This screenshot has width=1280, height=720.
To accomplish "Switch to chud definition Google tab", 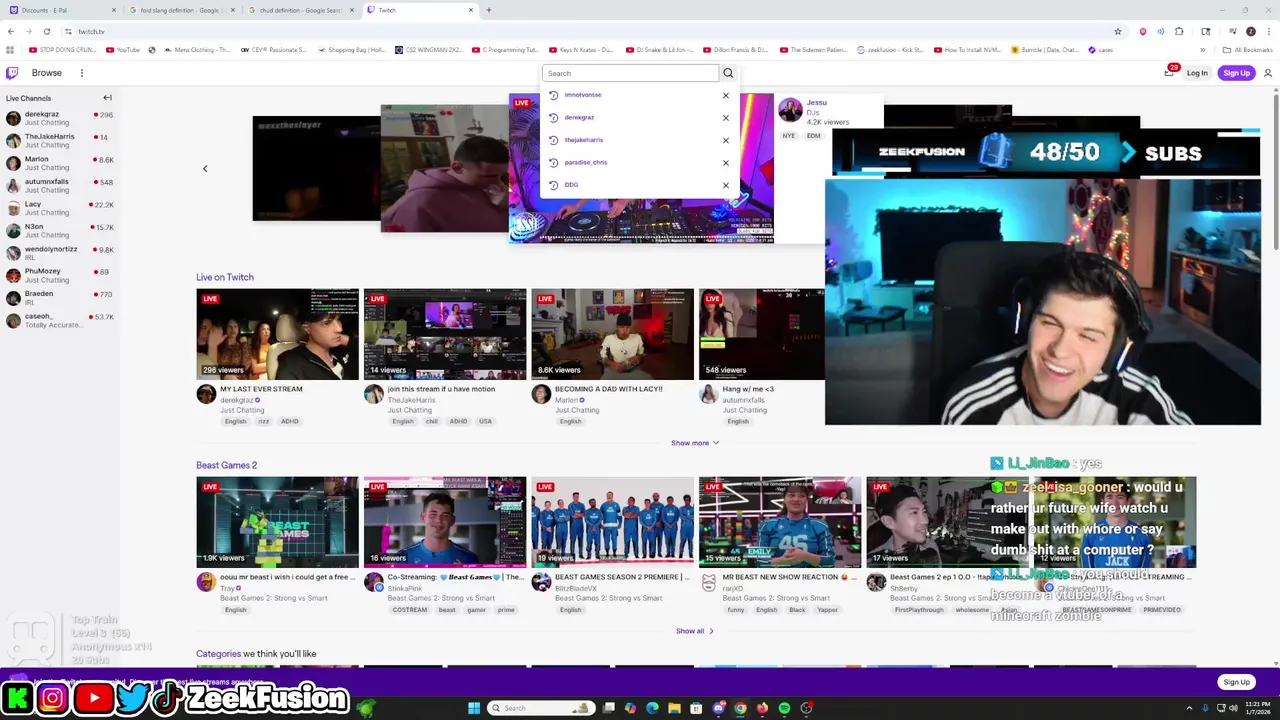I will click(x=300, y=10).
